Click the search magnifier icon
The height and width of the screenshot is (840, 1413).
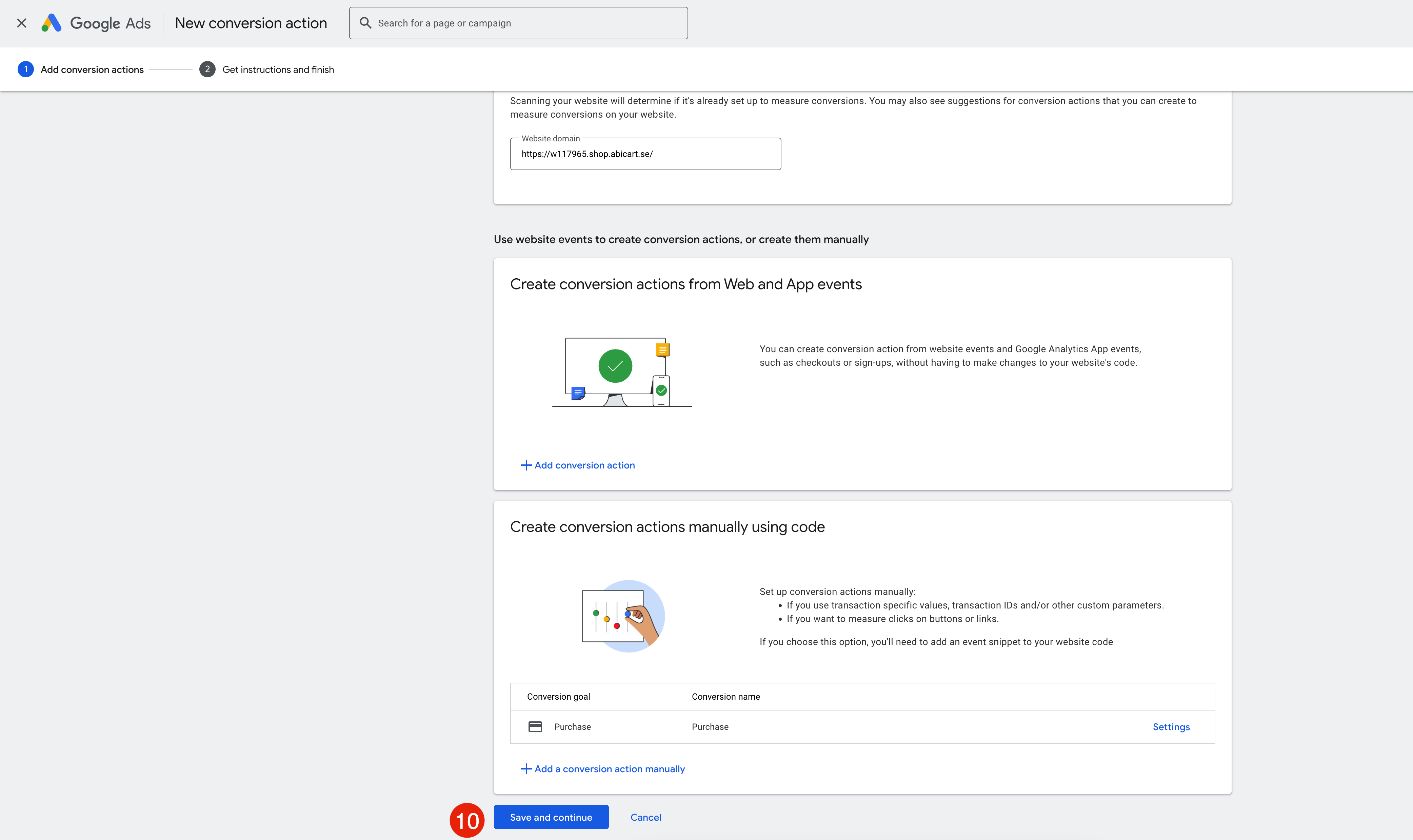[366, 23]
